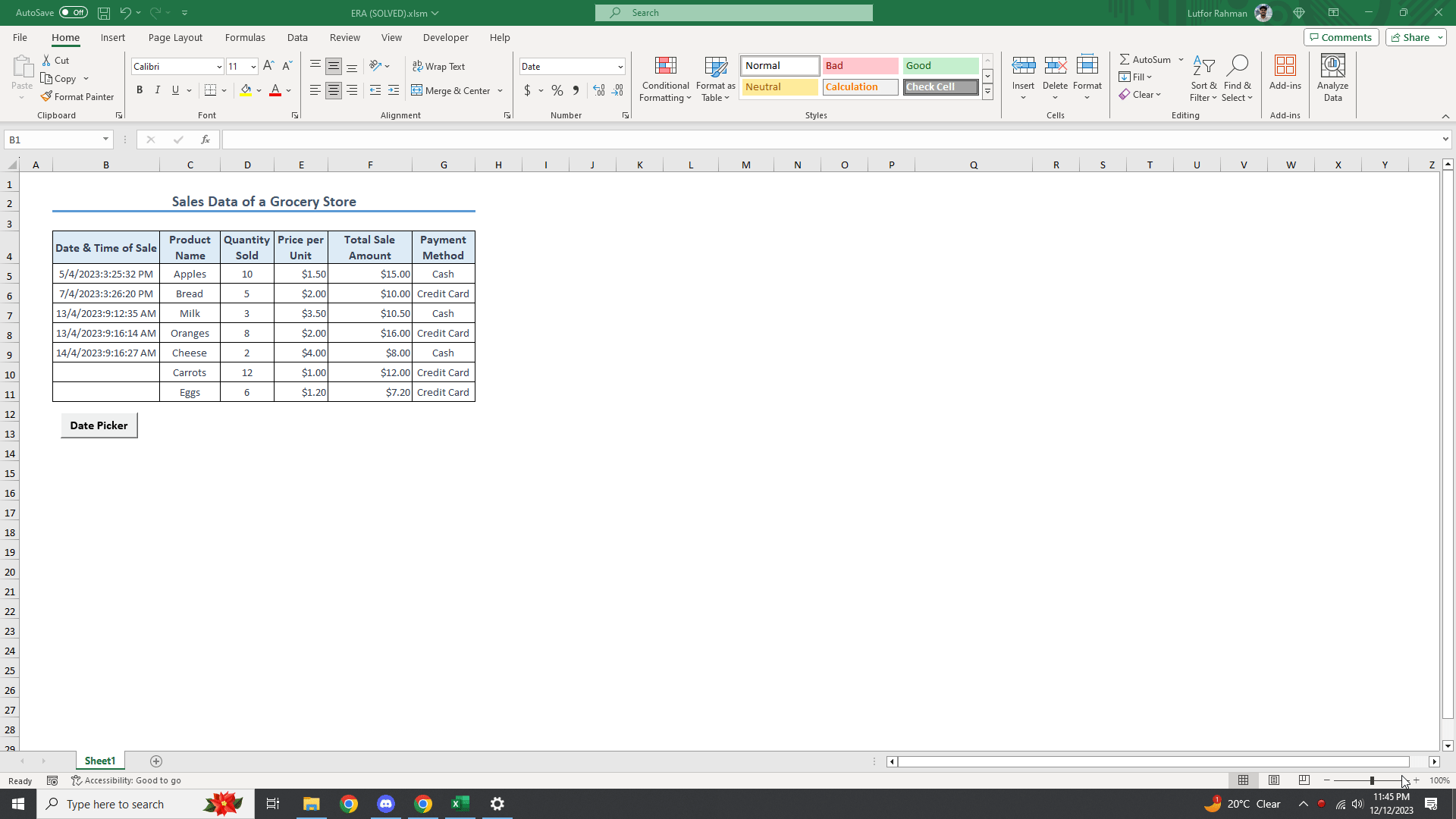This screenshot has width=1456, height=819.
Task: Click the zoom slider handle
Action: [1372, 780]
